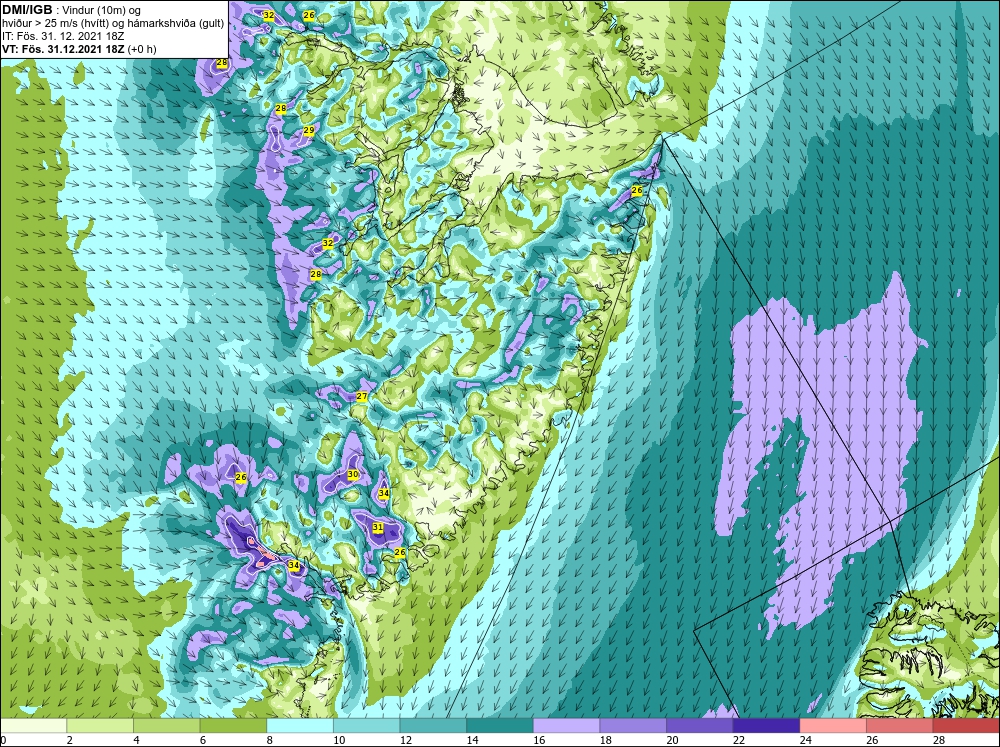Click the legend scale number 18

click(605, 740)
